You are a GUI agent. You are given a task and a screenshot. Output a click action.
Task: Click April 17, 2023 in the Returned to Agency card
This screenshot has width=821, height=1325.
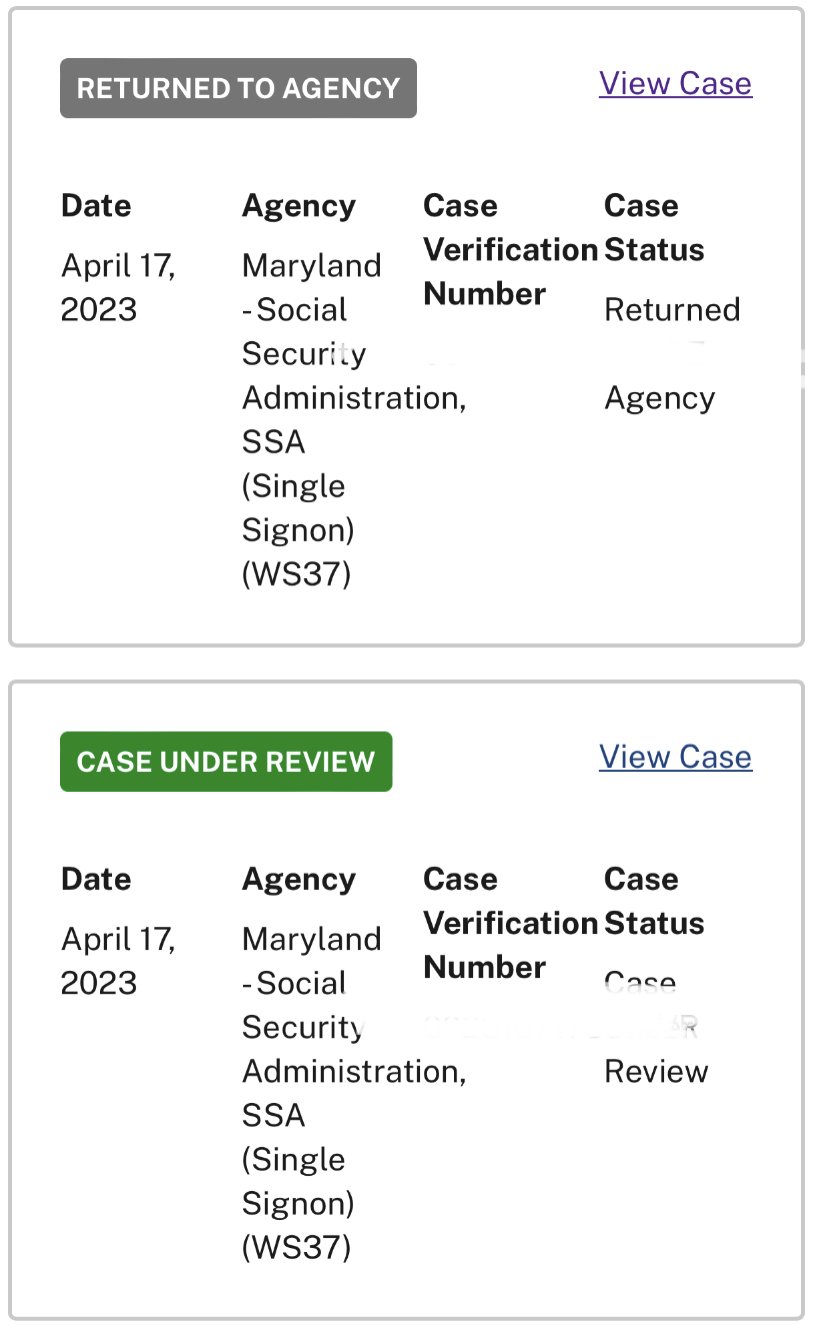[118, 288]
